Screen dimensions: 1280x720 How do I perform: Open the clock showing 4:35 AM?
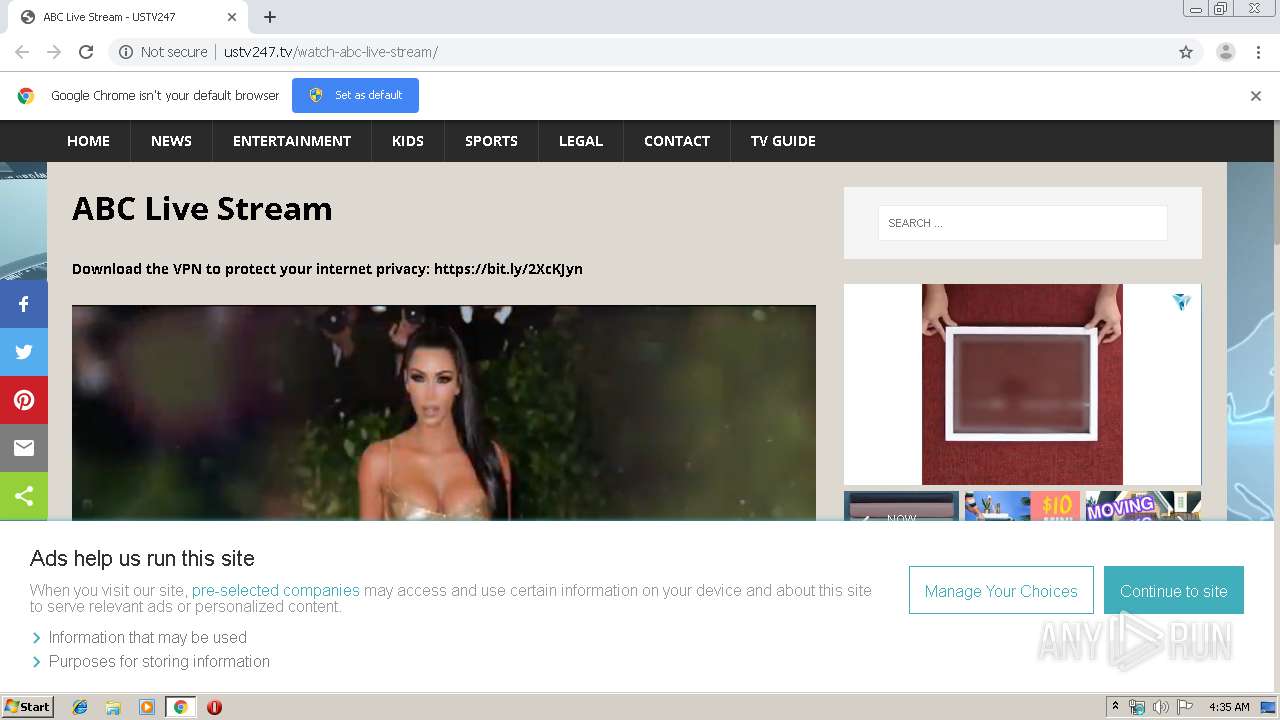(x=1229, y=707)
